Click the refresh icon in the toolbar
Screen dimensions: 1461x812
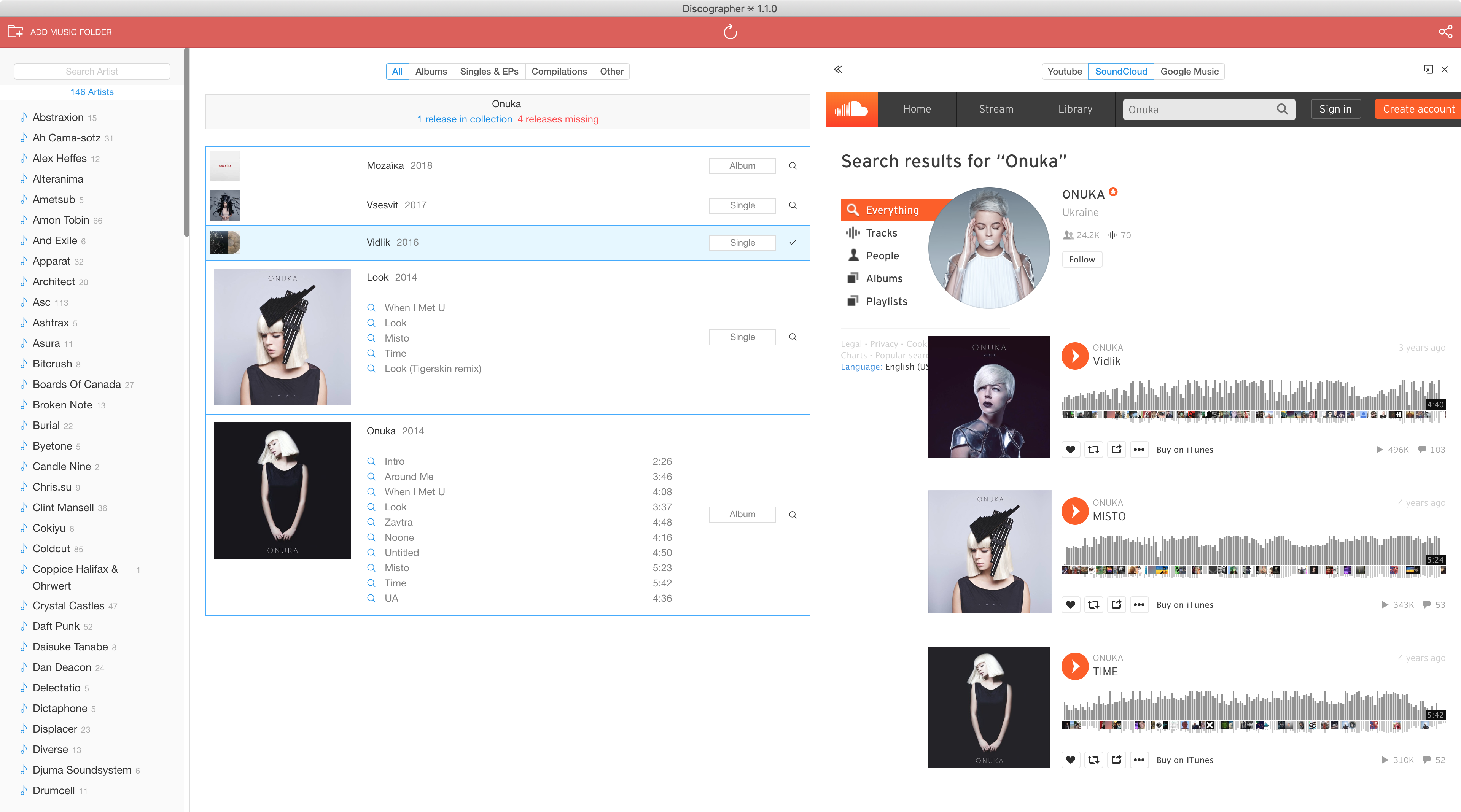[x=730, y=32]
